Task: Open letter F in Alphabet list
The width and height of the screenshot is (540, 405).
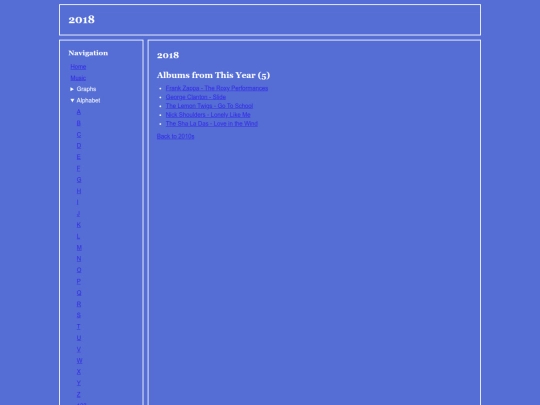Action: pyautogui.click(x=79, y=168)
